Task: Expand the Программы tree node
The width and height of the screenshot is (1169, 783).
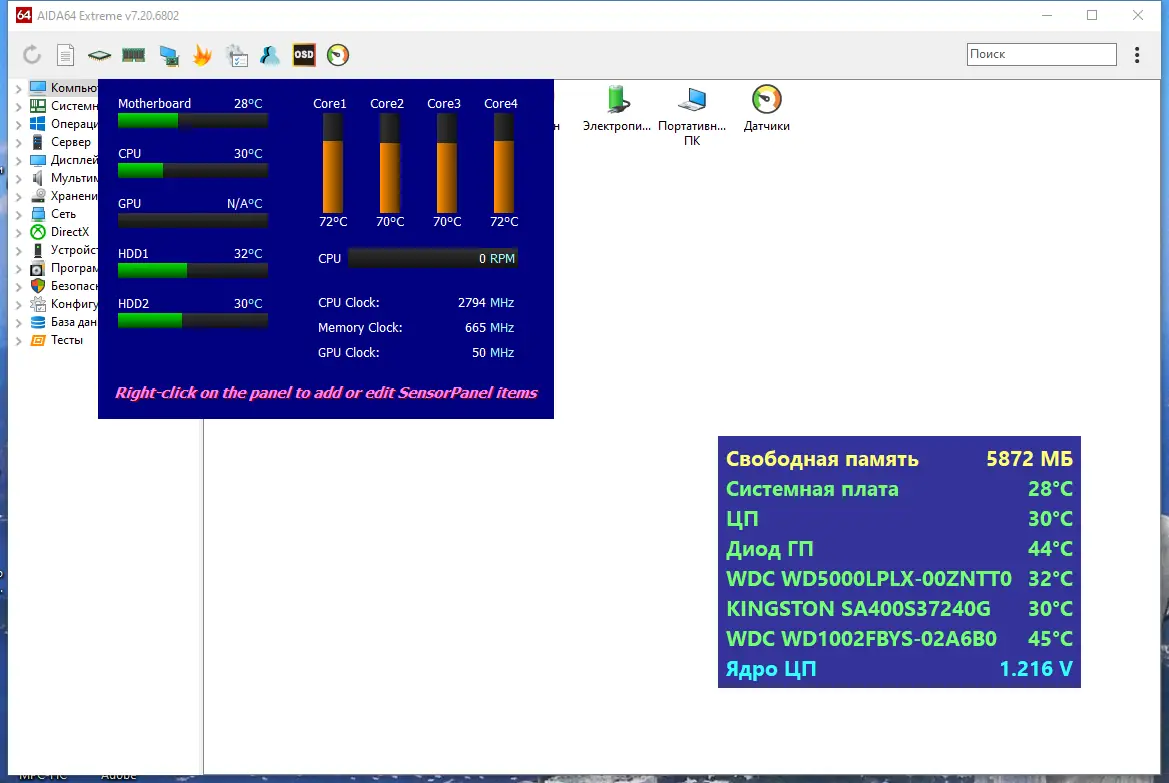Action: (x=19, y=268)
